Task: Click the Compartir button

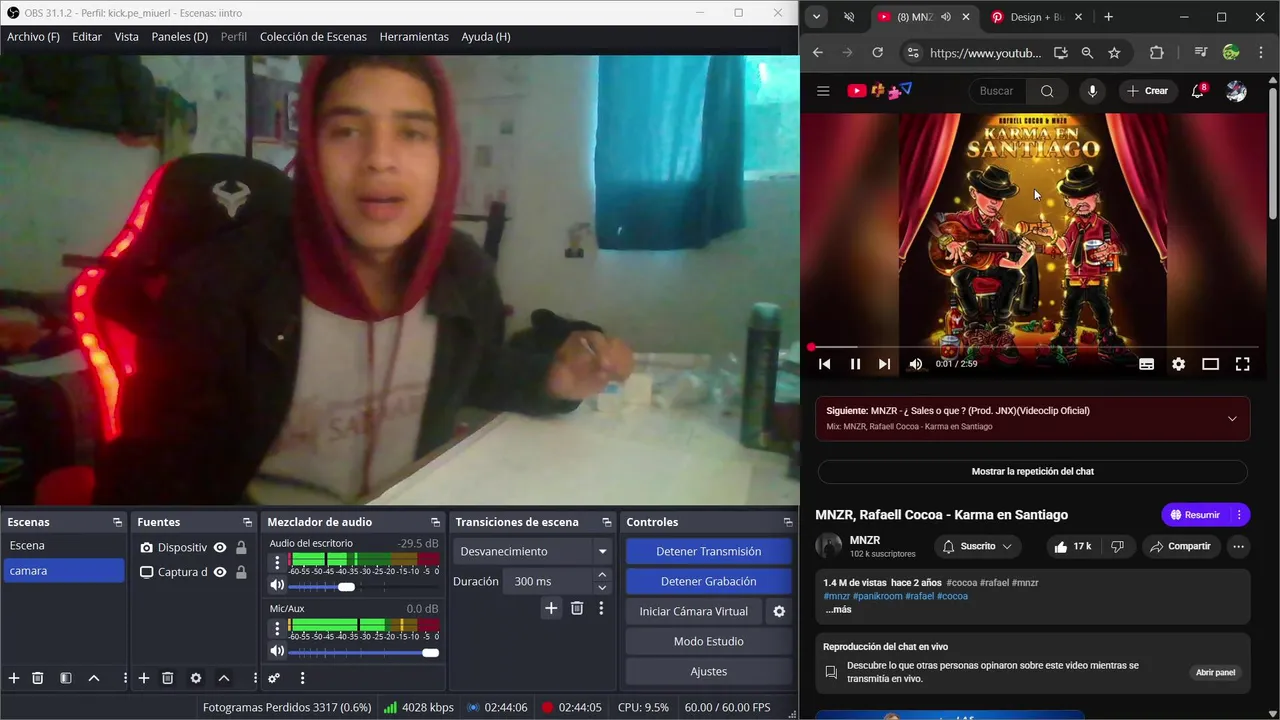Action: pyautogui.click(x=1179, y=546)
